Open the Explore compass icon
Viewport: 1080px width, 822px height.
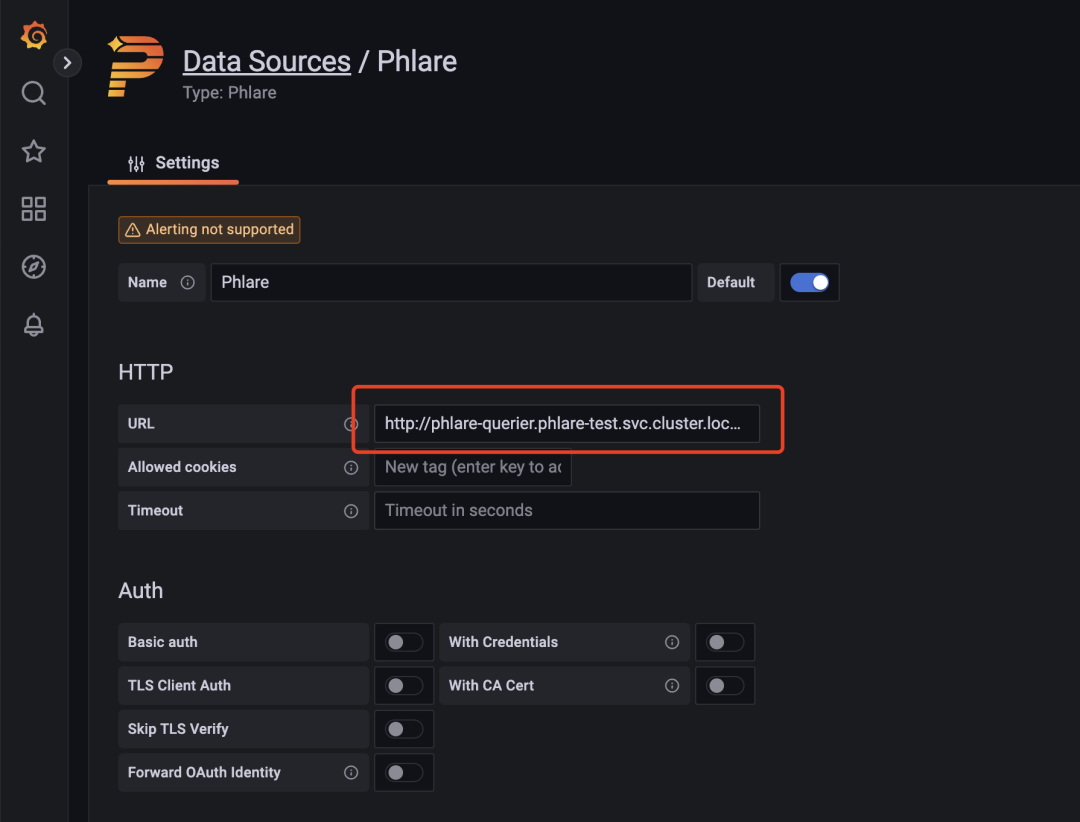[34, 267]
